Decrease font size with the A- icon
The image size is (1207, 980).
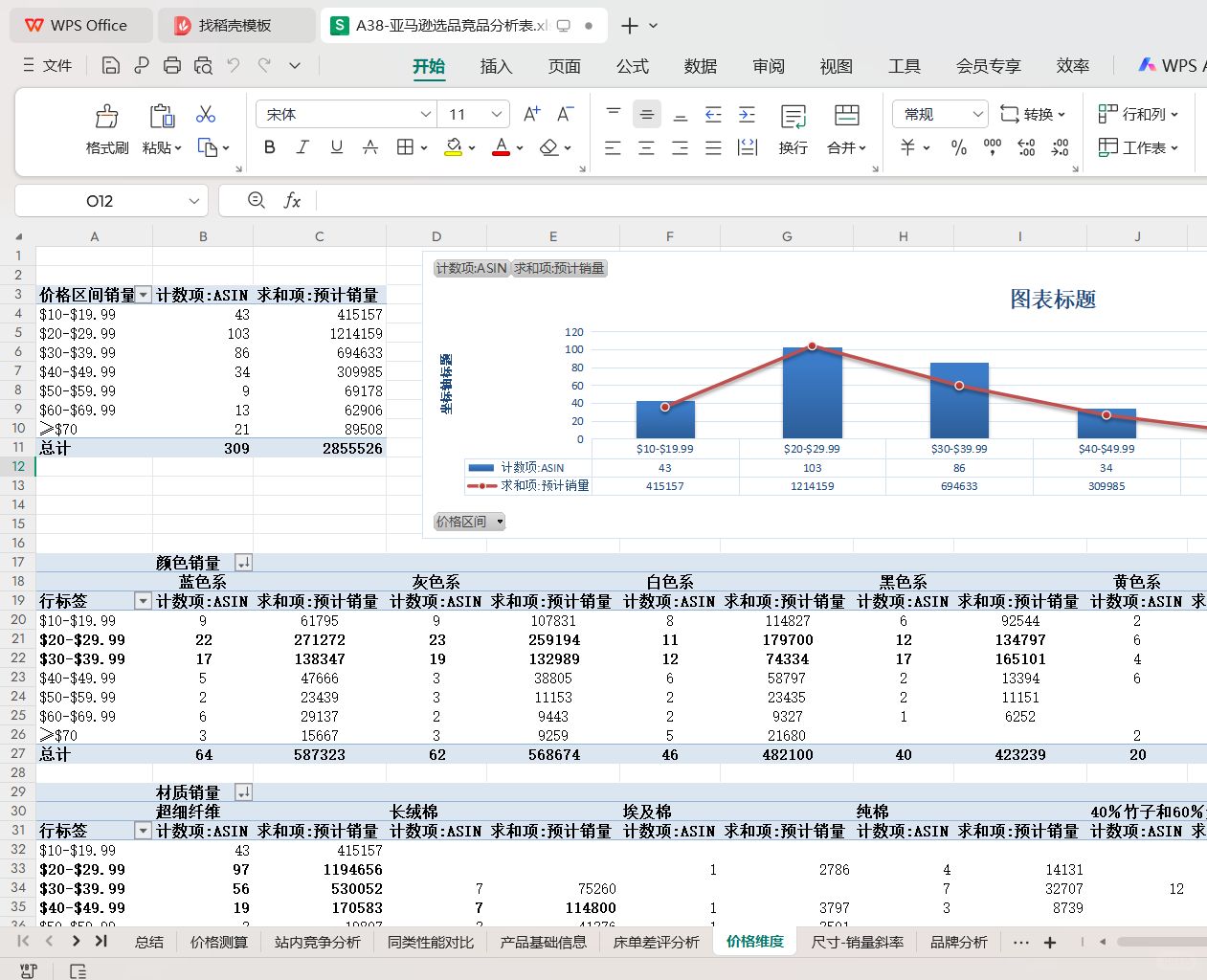(x=566, y=115)
